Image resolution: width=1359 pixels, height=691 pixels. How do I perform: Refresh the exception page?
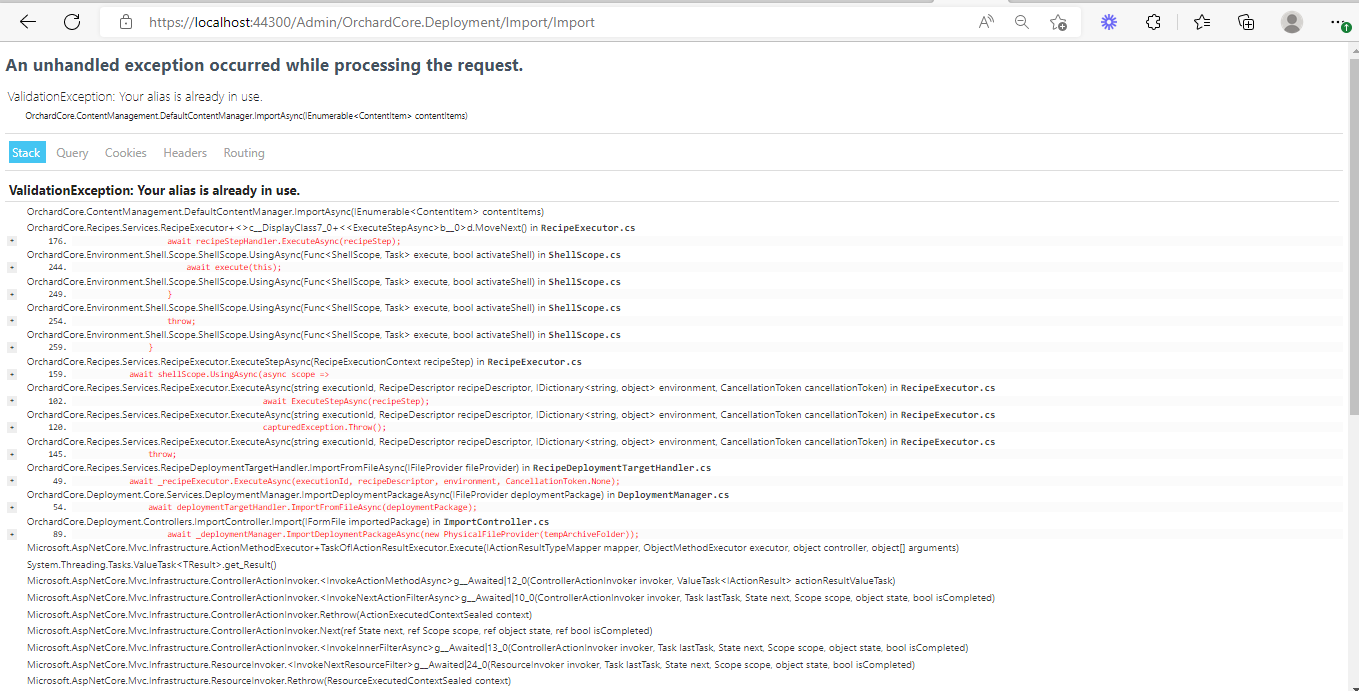pyautogui.click(x=71, y=21)
